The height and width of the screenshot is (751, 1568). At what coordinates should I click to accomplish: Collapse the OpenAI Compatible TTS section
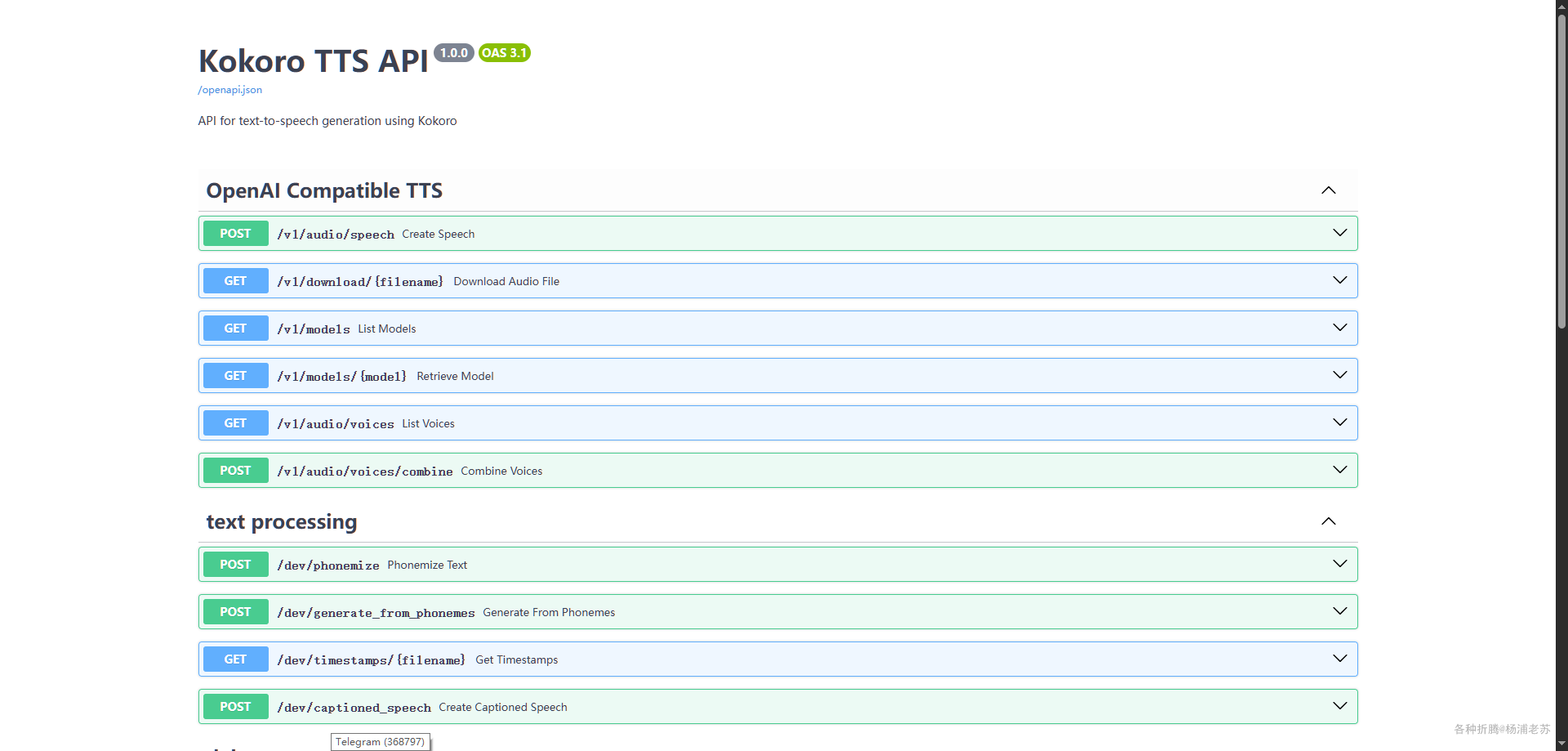point(1329,190)
